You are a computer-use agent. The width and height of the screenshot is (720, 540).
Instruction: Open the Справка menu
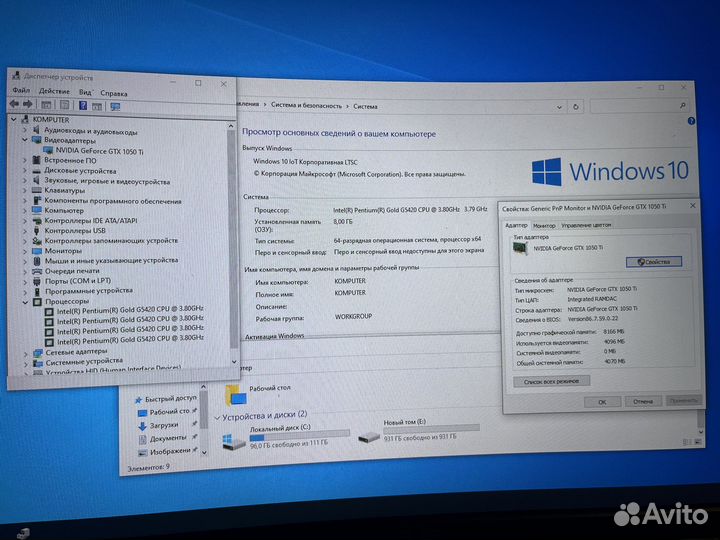pyautogui.click(x=113, y=93)
